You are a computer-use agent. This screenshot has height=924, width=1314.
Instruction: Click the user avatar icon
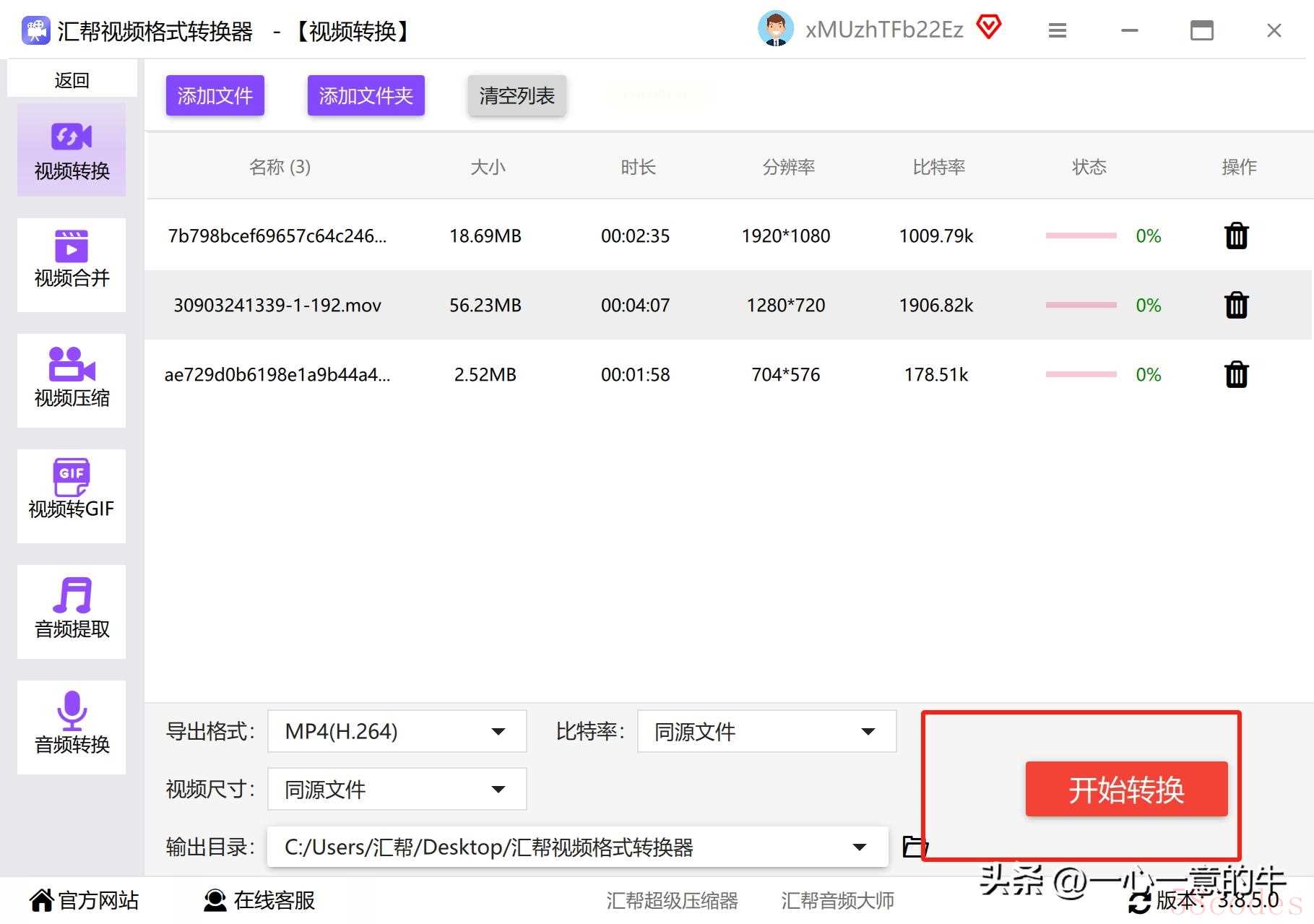[776, 29]
